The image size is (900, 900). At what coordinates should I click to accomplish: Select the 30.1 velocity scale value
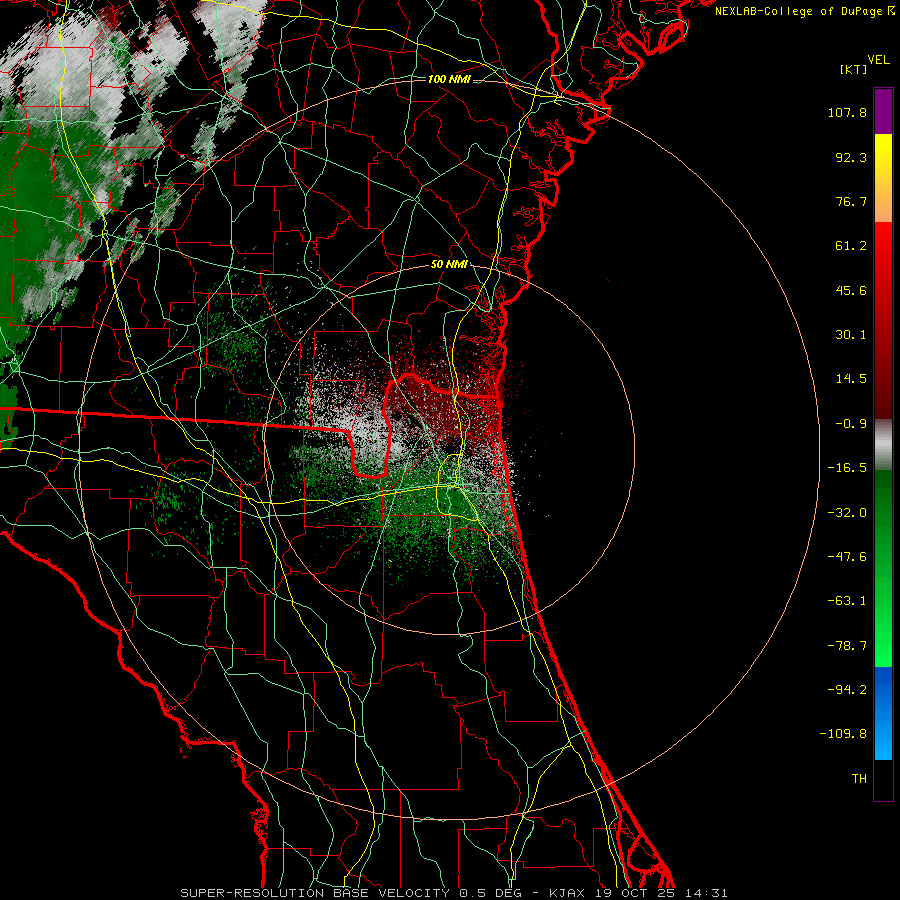pos(851,335)
